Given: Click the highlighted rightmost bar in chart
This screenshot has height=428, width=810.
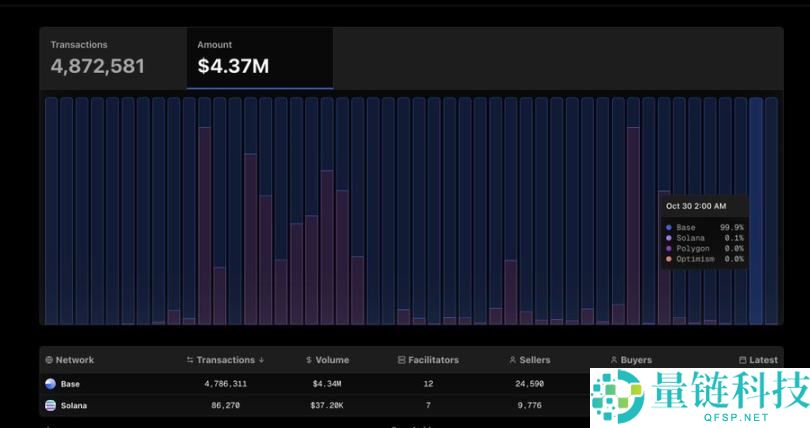Looking at the screenshot, I should [756, 210].
